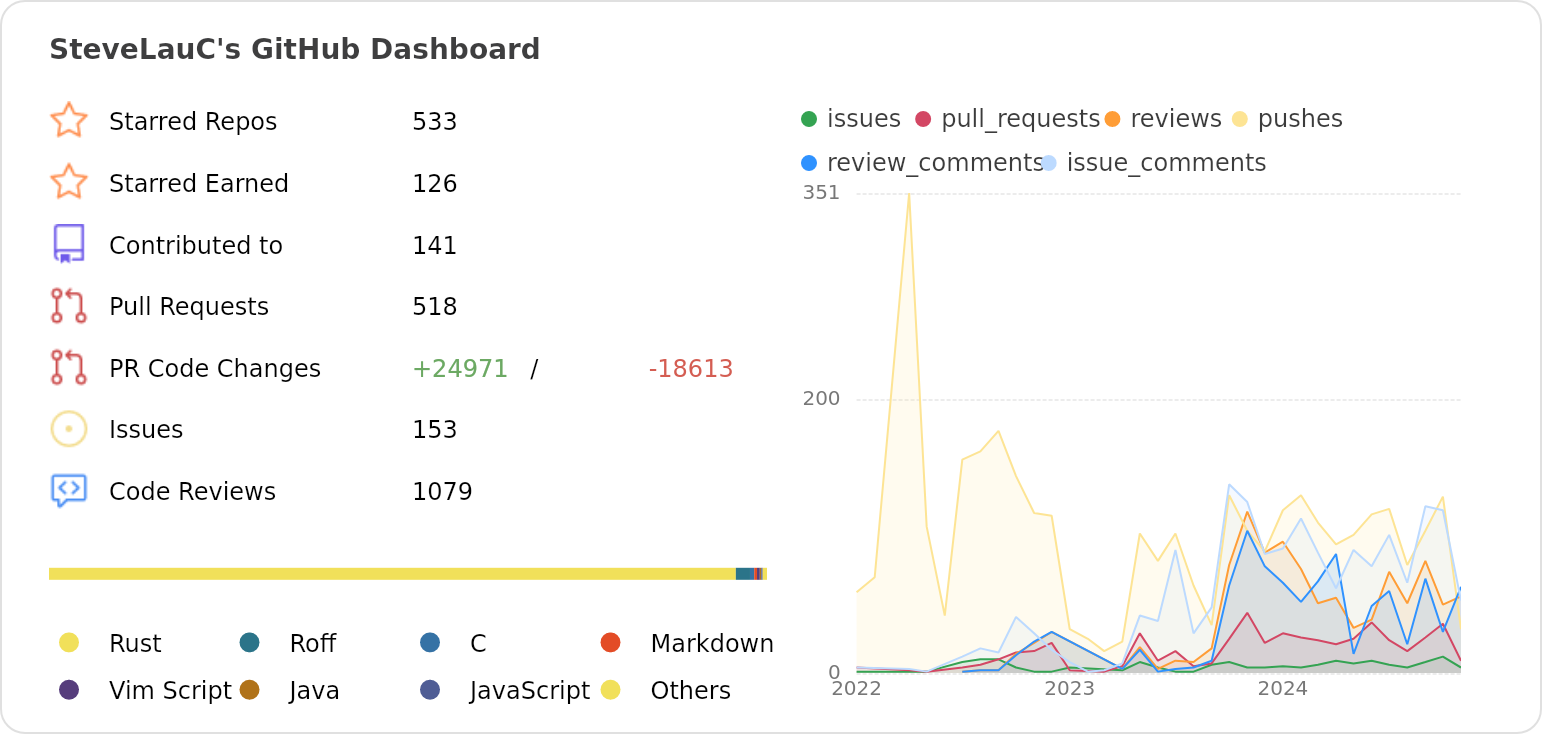Click the 351 y-axis label
This screenshot has width=1542, height=734.
pyautogui.click(x=822, y=192)
